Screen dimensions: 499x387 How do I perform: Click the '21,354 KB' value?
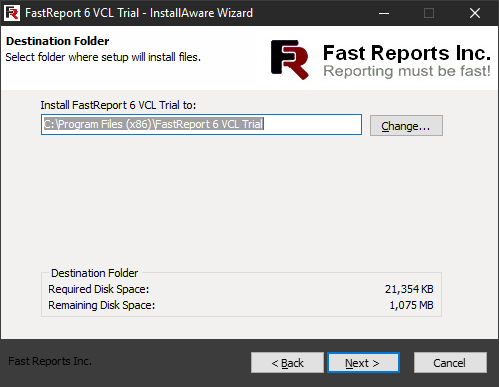pos(409,289)
